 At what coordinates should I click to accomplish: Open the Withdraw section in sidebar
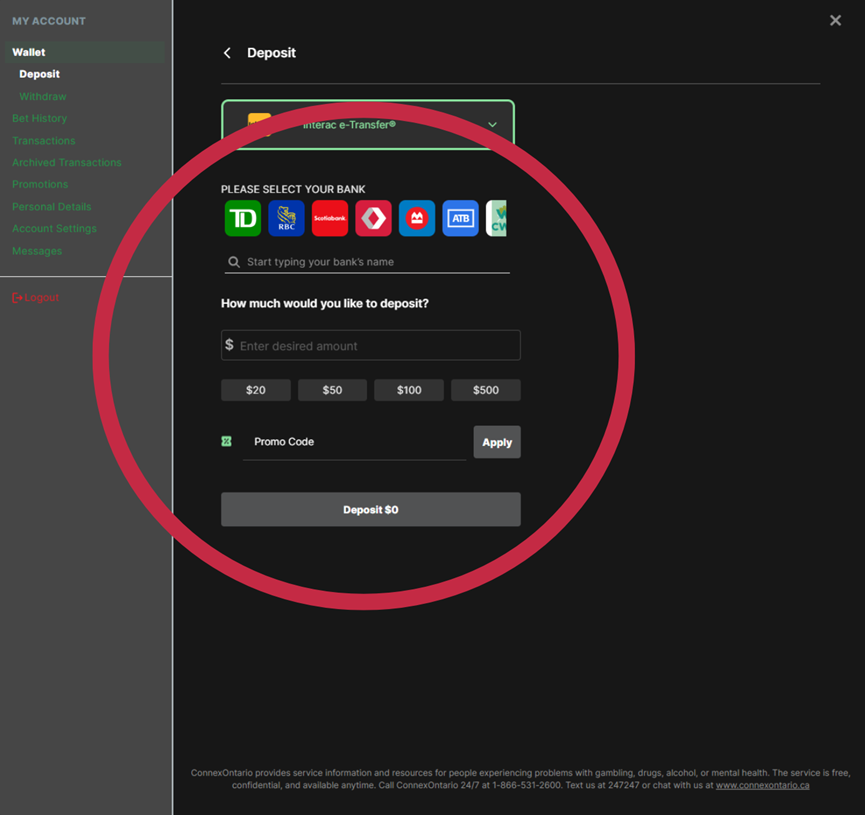tap(43, 97)
